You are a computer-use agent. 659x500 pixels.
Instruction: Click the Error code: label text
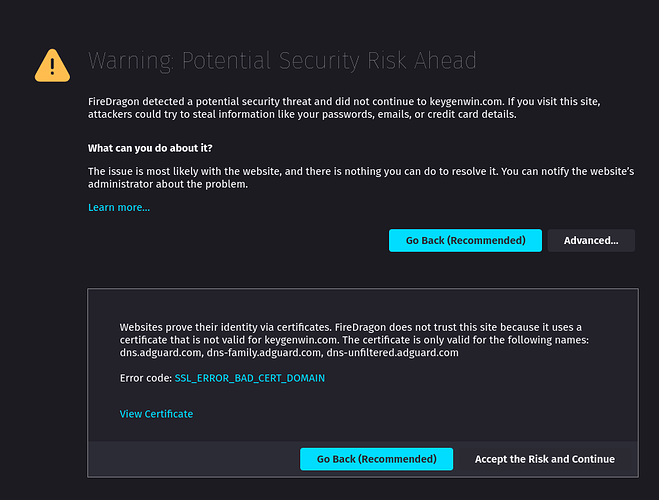(x=145, y=378)
